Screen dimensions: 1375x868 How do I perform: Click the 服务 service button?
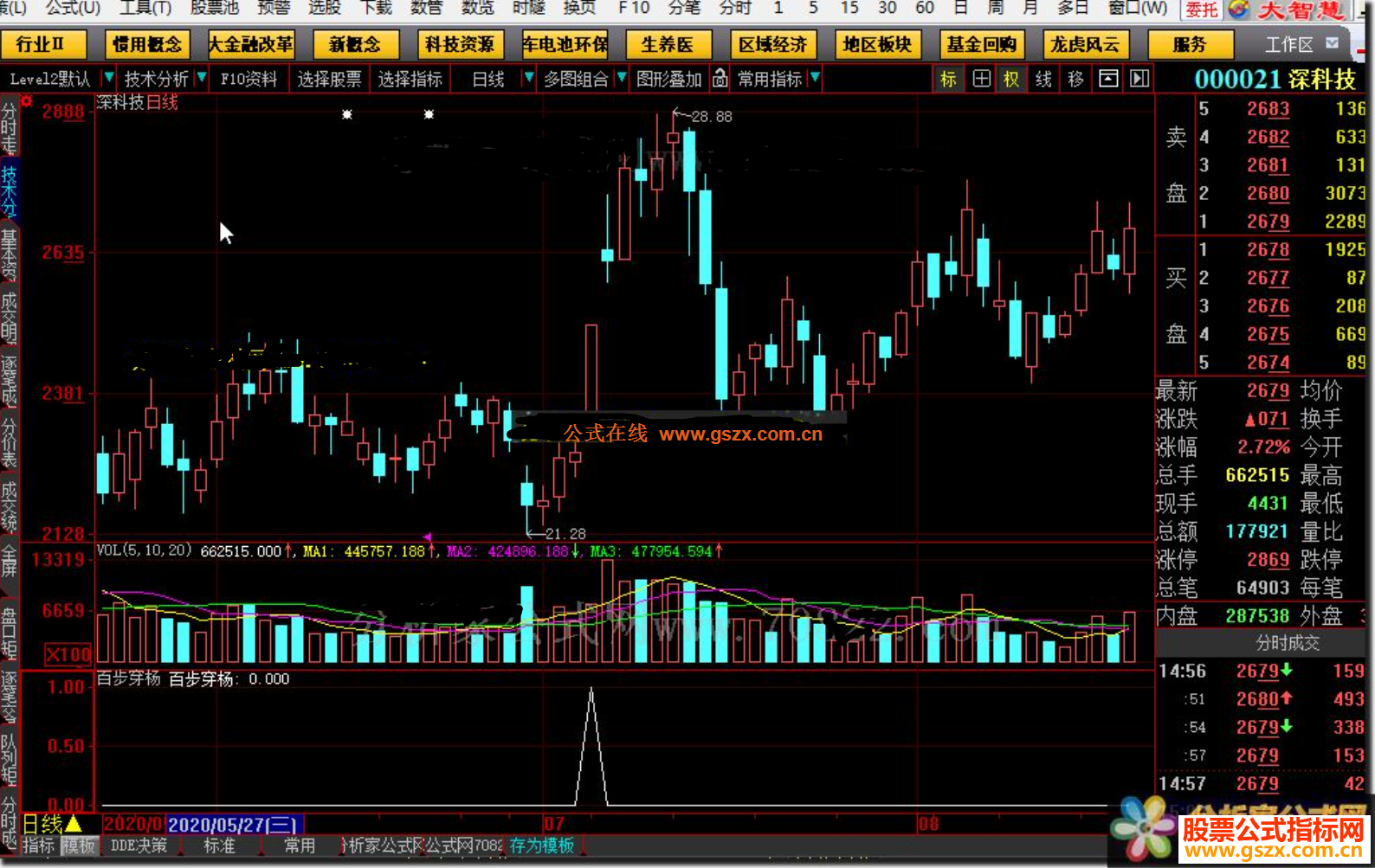[1189, 44]
